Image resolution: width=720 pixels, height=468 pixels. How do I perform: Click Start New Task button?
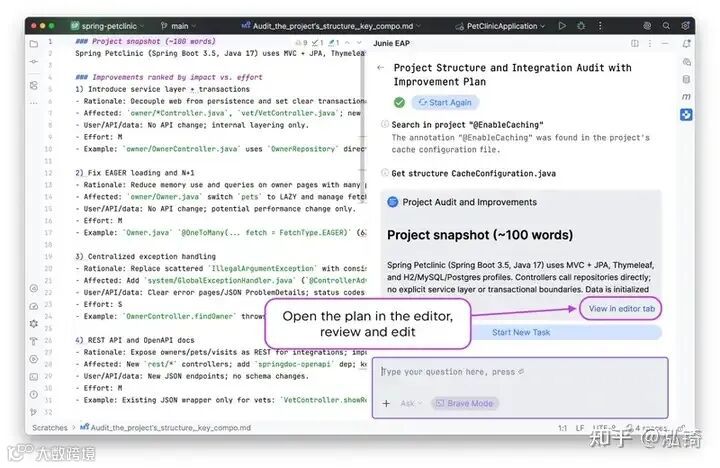pyautogui.click(x=521, y=332)
